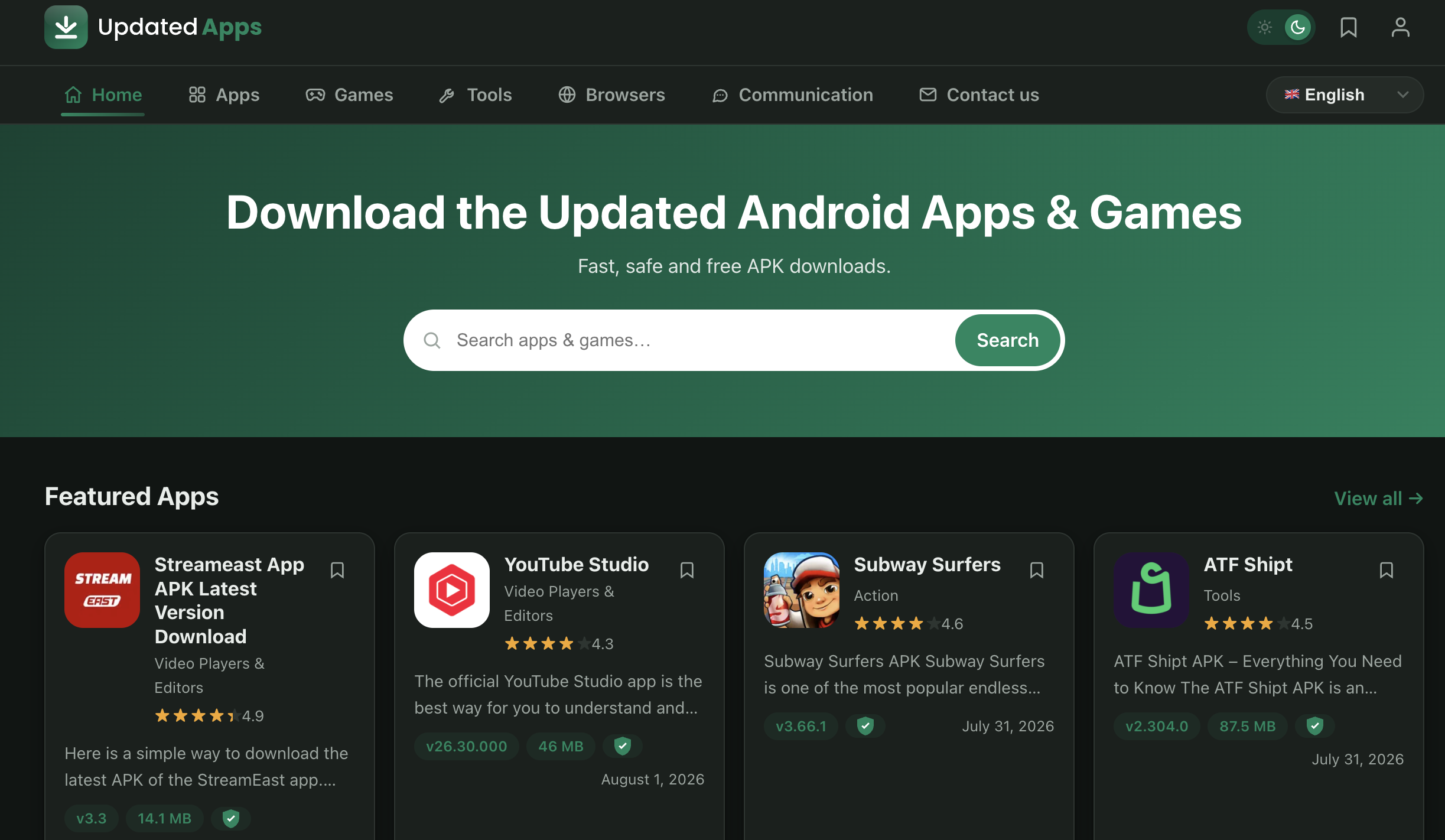The height and width of the screenshot is (840, 1445).
Task: Click the 87.5 MB size tag
Action: tap(1247, 726)
